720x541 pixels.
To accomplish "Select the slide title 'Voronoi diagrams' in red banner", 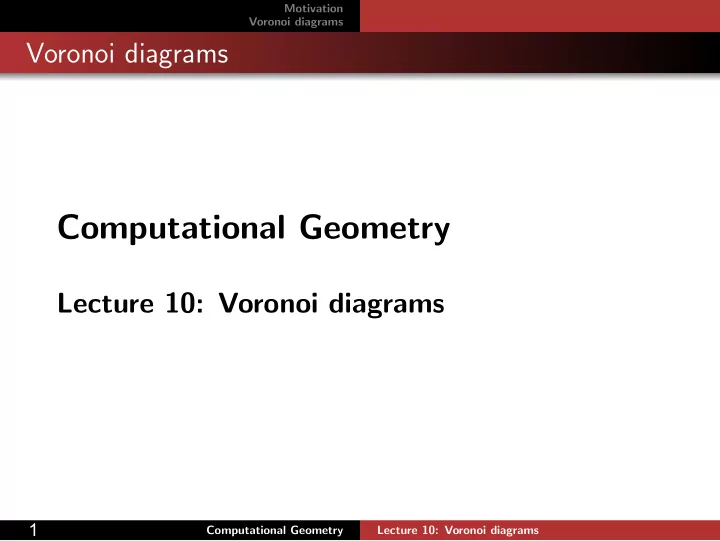I will click(127, 54).
